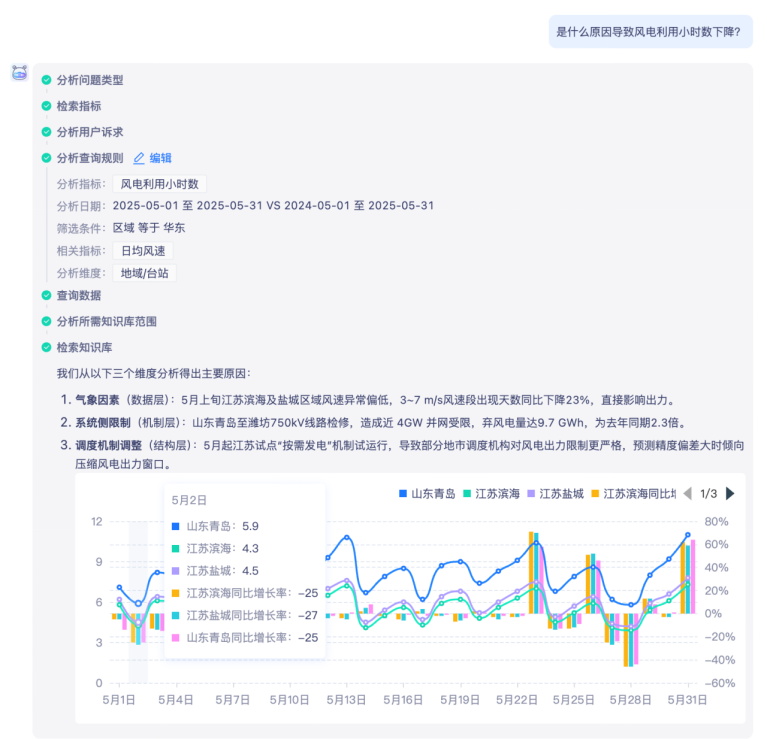This screenshot has height=739, width=767.
Task: Go to previous legend page arrow
Action: 687,493
